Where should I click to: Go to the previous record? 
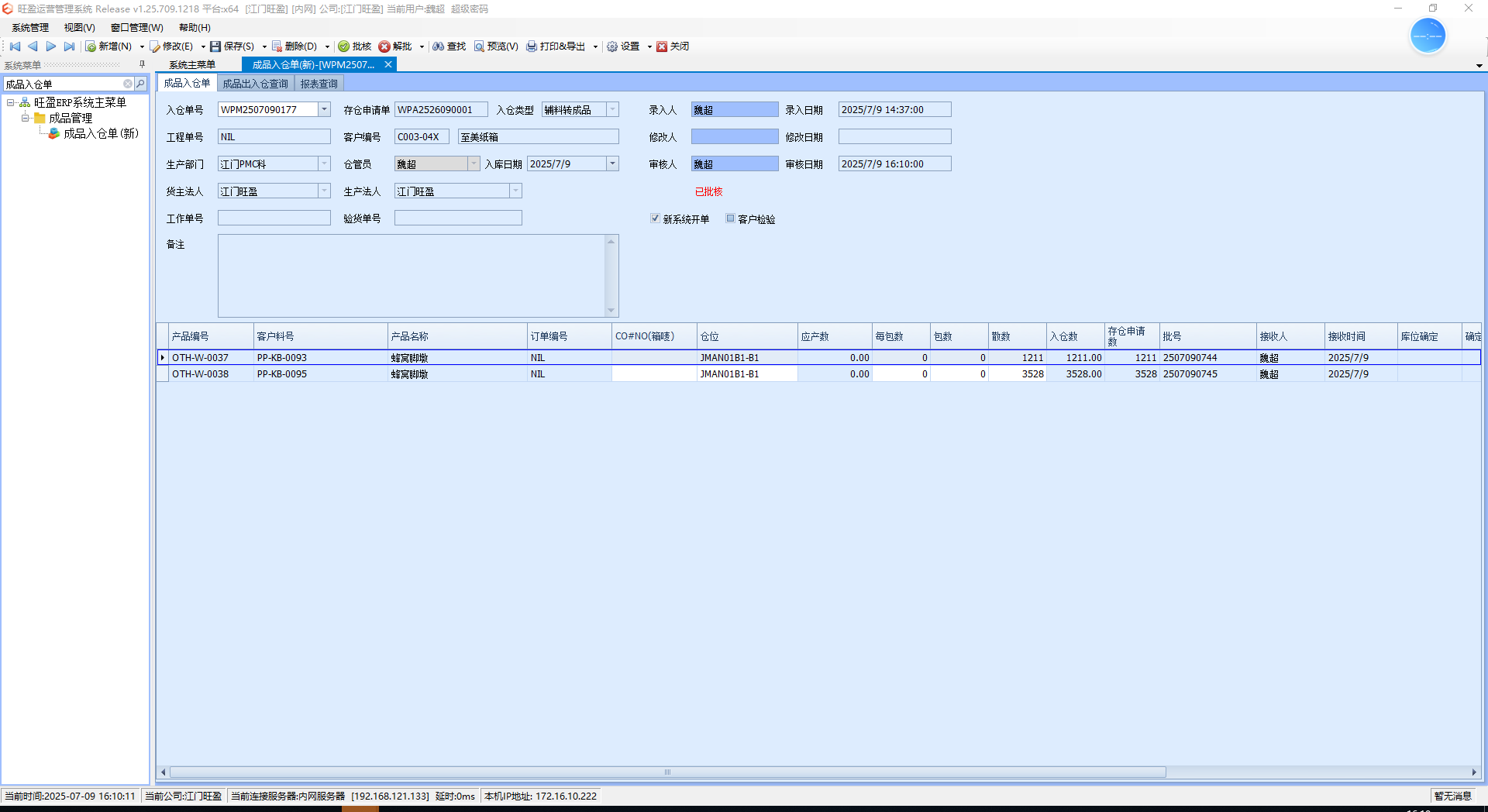tap(33, 46)
